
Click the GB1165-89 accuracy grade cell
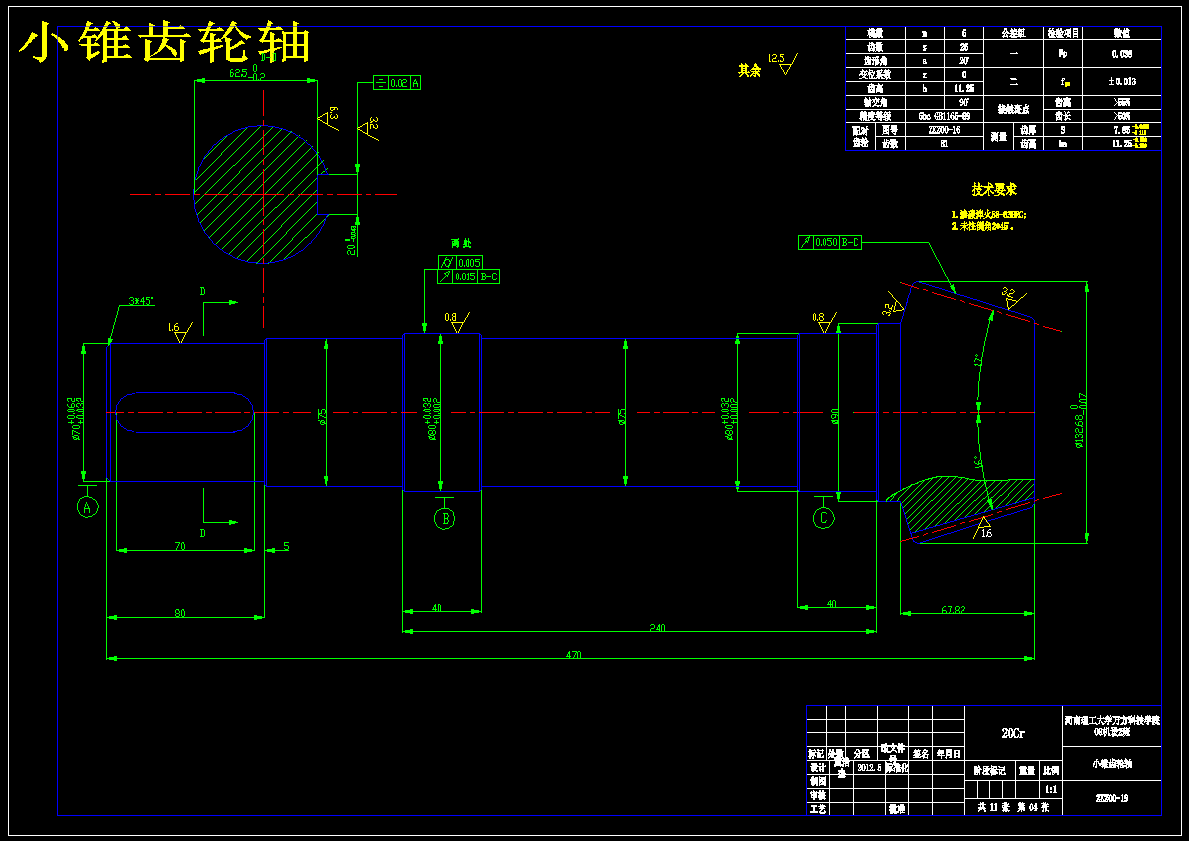944,116
